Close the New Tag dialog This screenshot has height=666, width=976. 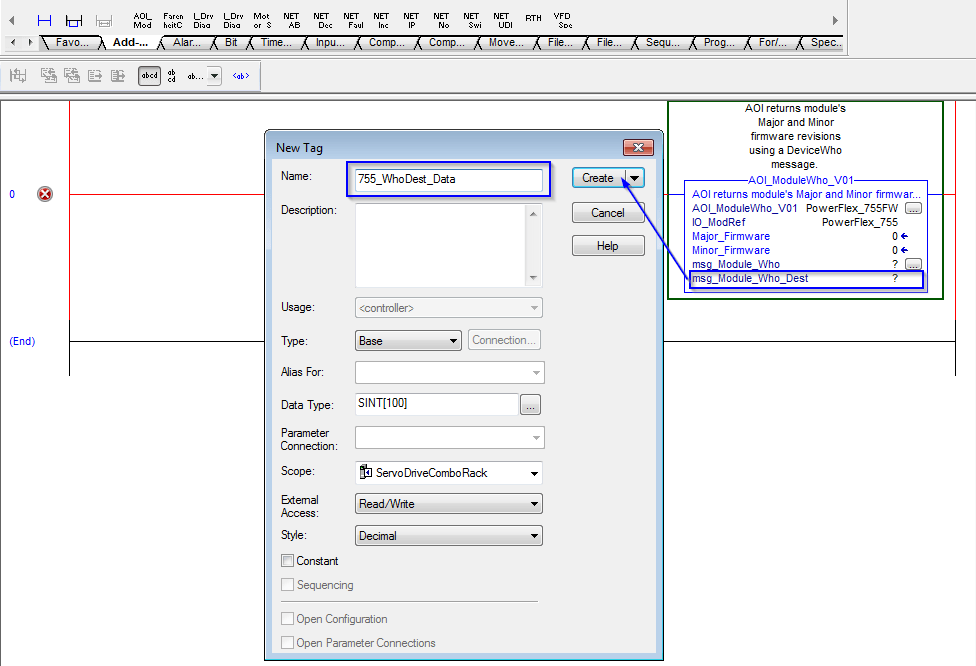(638, 148)
